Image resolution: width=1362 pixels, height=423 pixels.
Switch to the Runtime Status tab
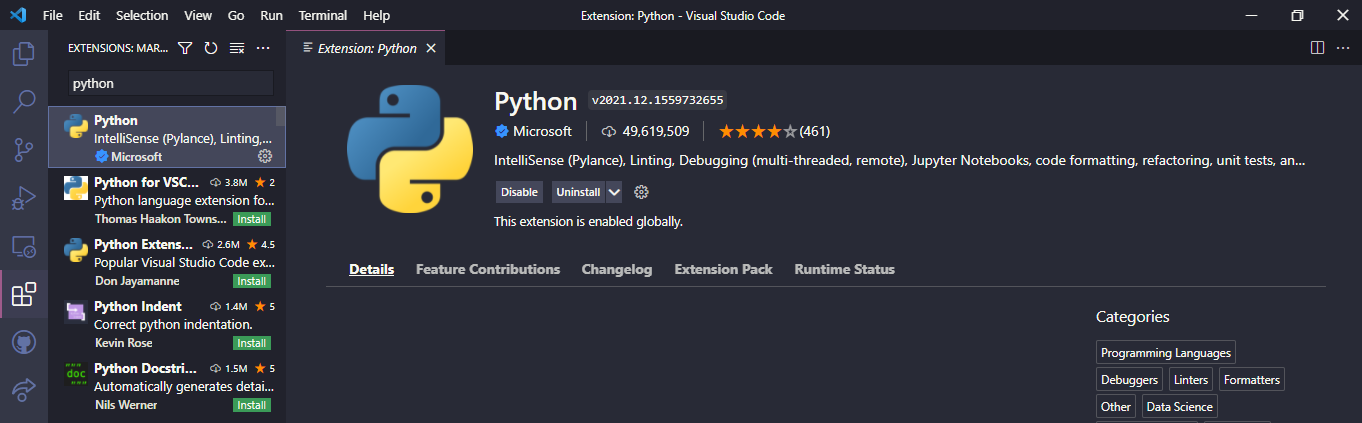845,269
